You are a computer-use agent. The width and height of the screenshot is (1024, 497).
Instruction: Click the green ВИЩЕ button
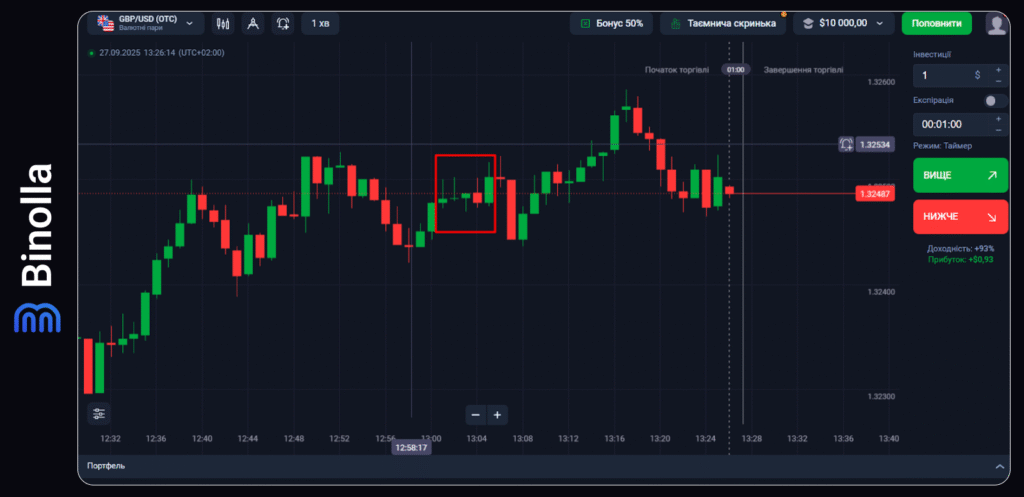pos(960,175)
